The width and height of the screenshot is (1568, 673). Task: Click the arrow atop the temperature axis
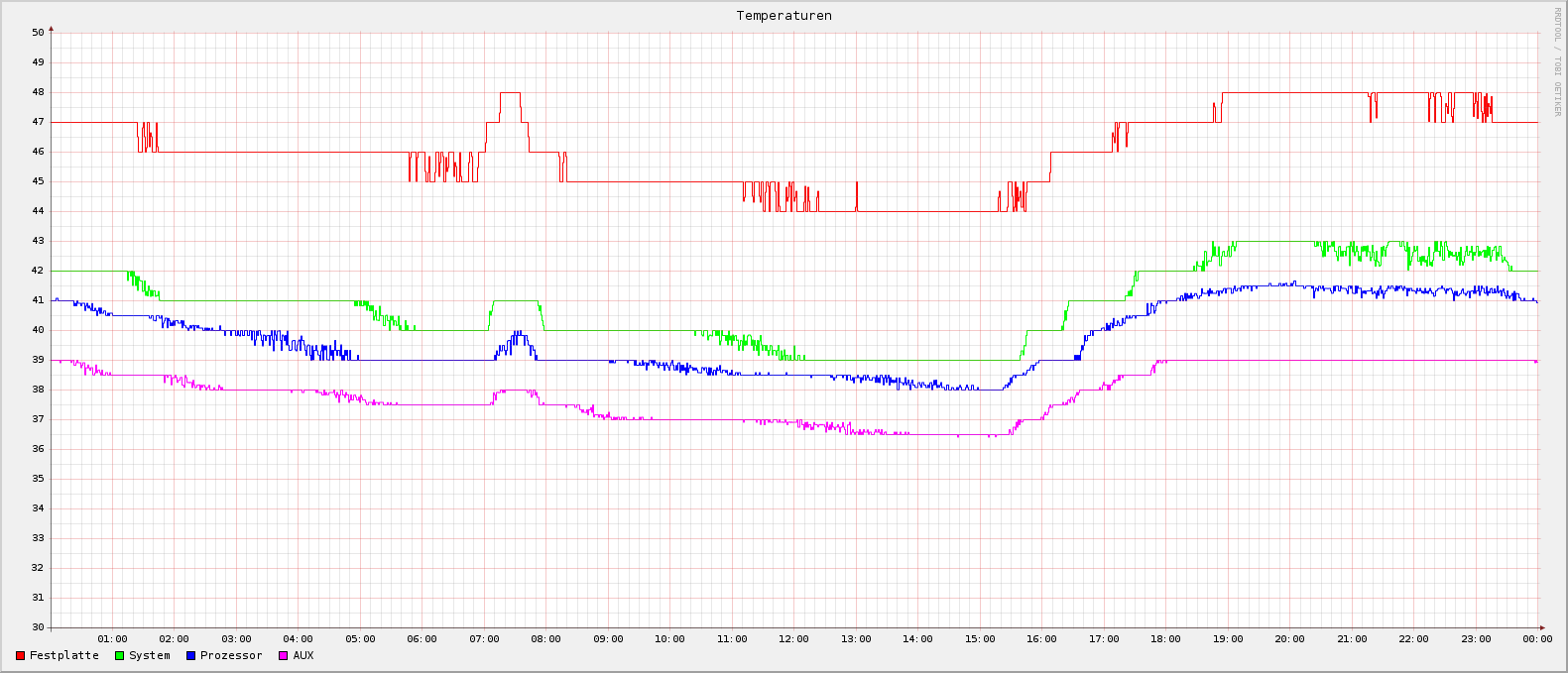(52, 29)
